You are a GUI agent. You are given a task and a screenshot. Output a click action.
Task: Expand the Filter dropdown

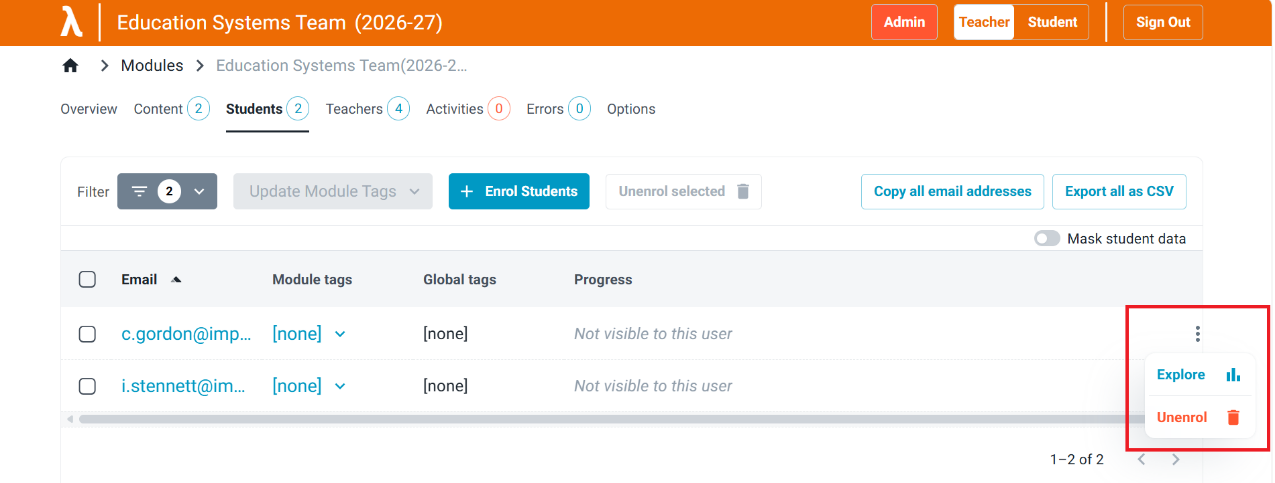(167, 191)
